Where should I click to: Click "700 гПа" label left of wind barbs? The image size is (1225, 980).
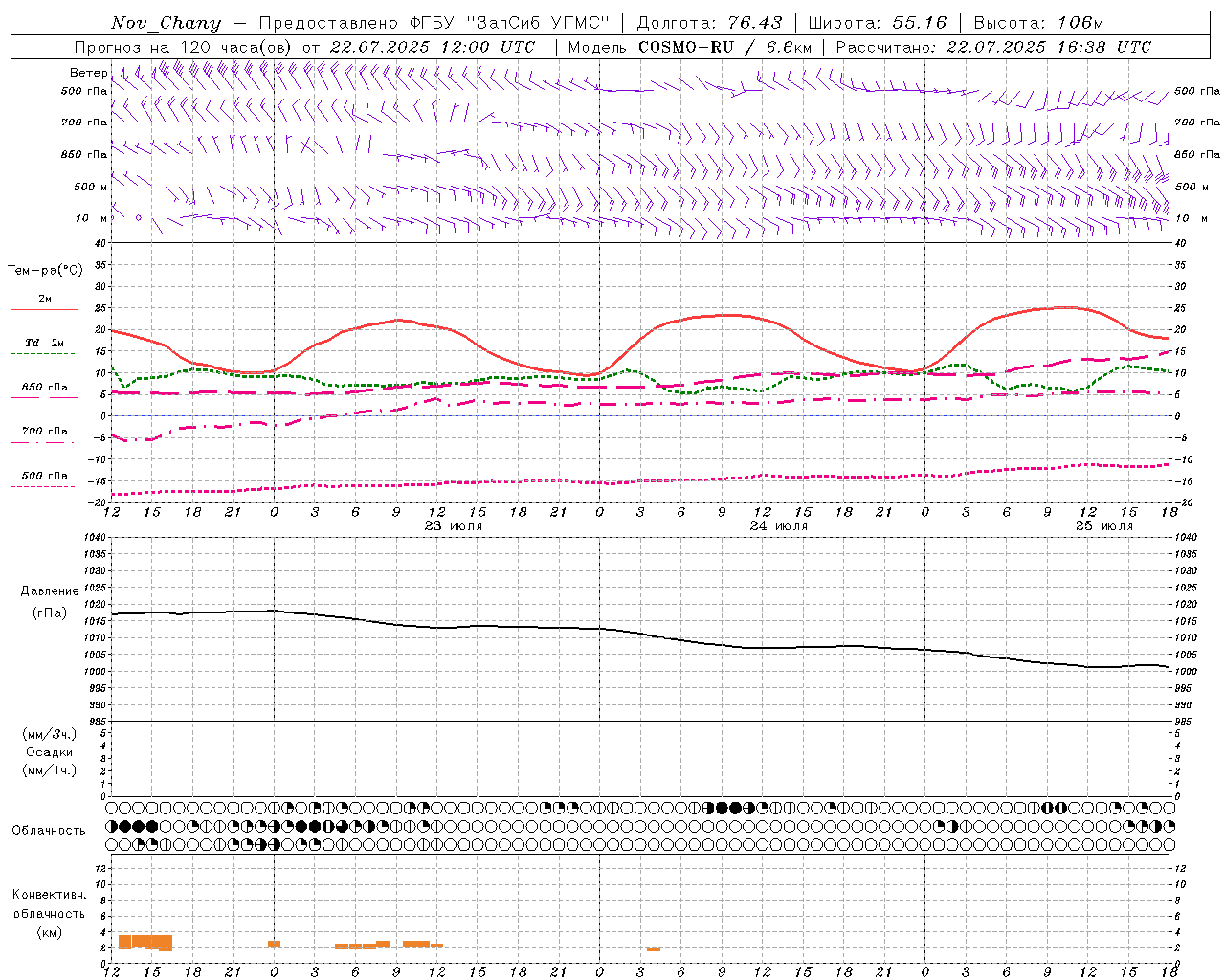[84, 122]
